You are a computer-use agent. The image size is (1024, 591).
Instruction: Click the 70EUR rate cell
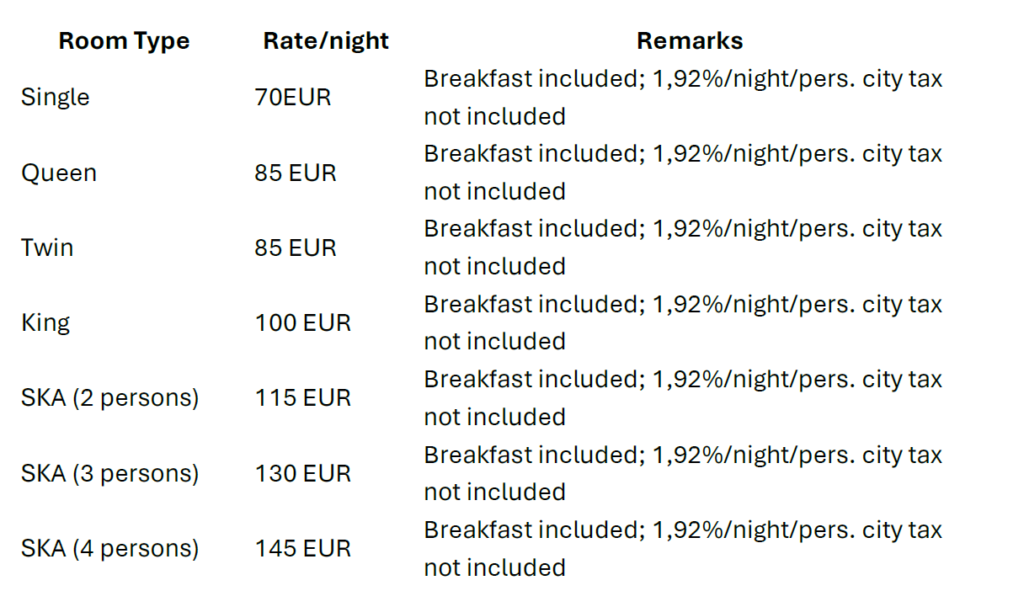tap(292, 98)
